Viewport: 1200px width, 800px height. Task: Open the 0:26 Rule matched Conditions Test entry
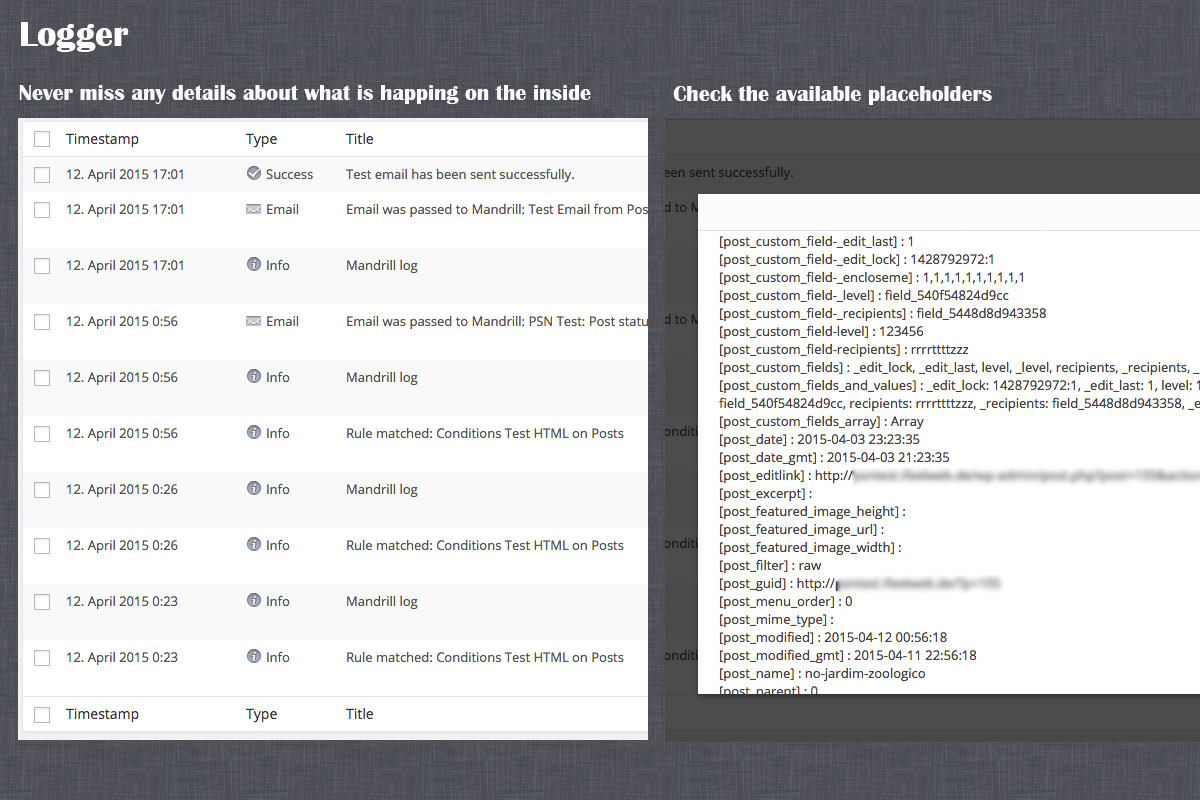pos(484,546)
